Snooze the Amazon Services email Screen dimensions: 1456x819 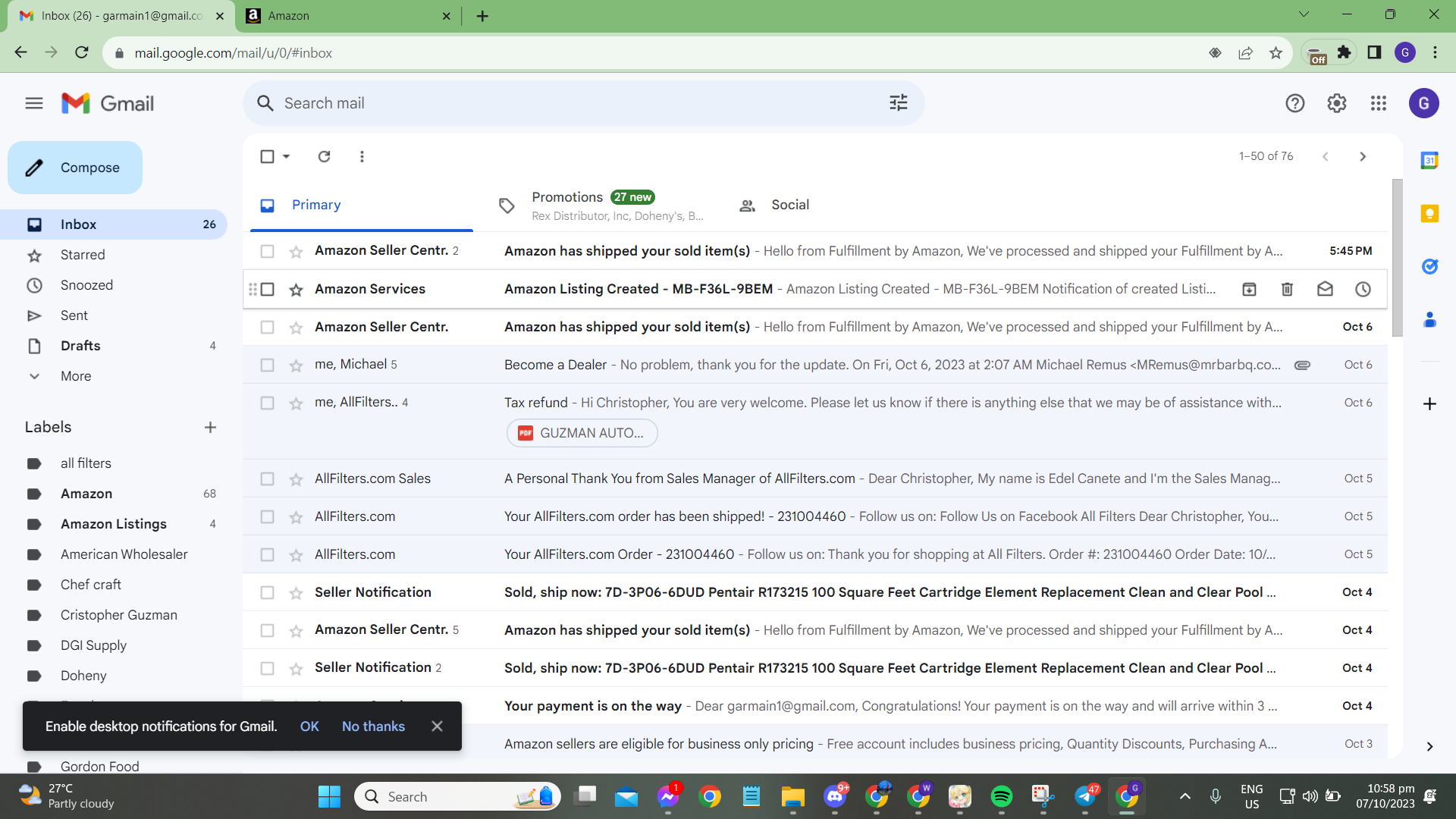(x=1363, y=289)
